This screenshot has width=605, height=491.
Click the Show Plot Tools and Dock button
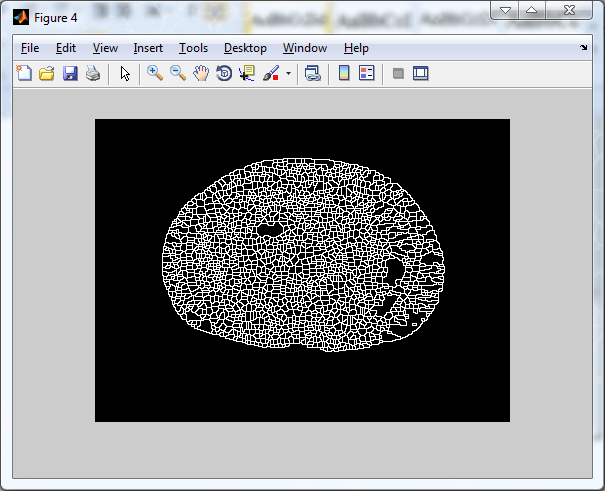pyautogui.click(x=421, y=73)
